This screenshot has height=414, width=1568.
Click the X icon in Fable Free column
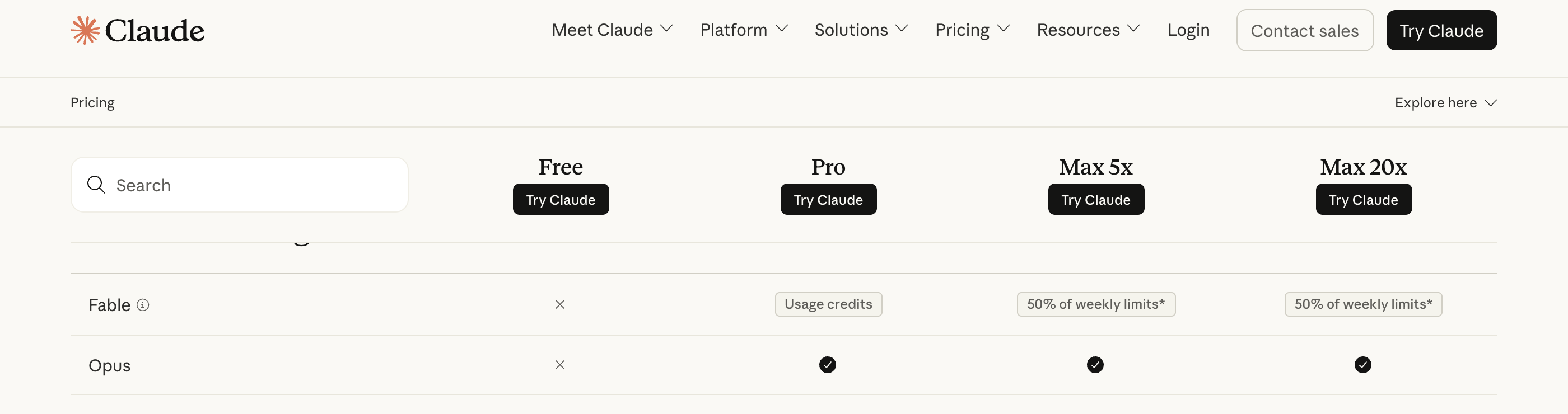pyautogui.click(x=560, y=304)
